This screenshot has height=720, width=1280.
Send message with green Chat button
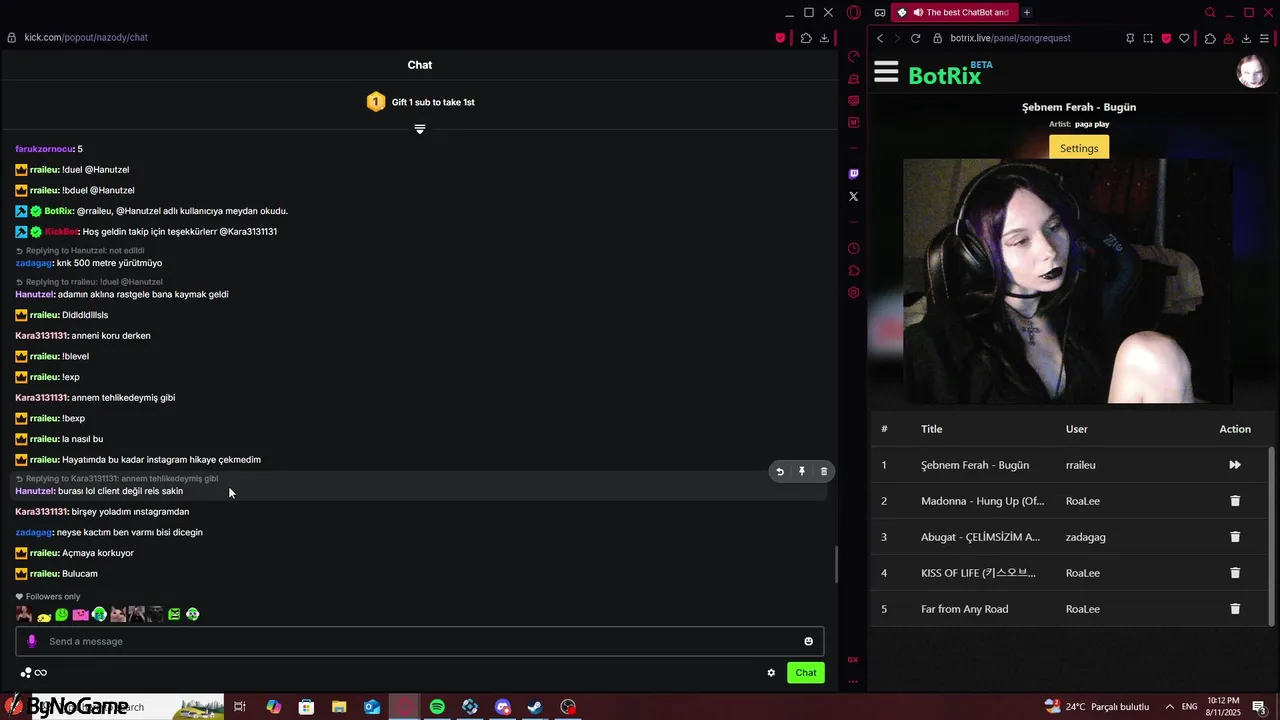click(806, 673)
